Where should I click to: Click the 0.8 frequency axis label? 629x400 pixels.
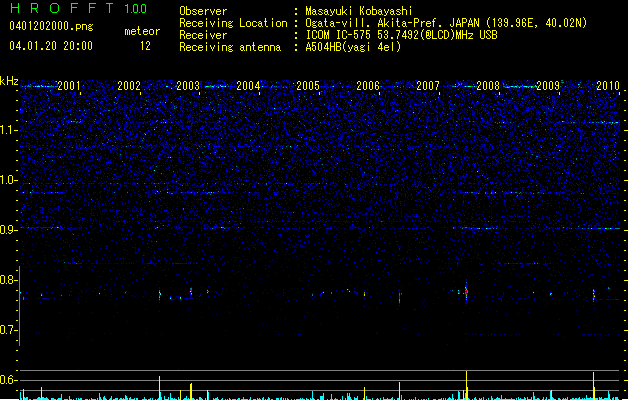[8, 280]
